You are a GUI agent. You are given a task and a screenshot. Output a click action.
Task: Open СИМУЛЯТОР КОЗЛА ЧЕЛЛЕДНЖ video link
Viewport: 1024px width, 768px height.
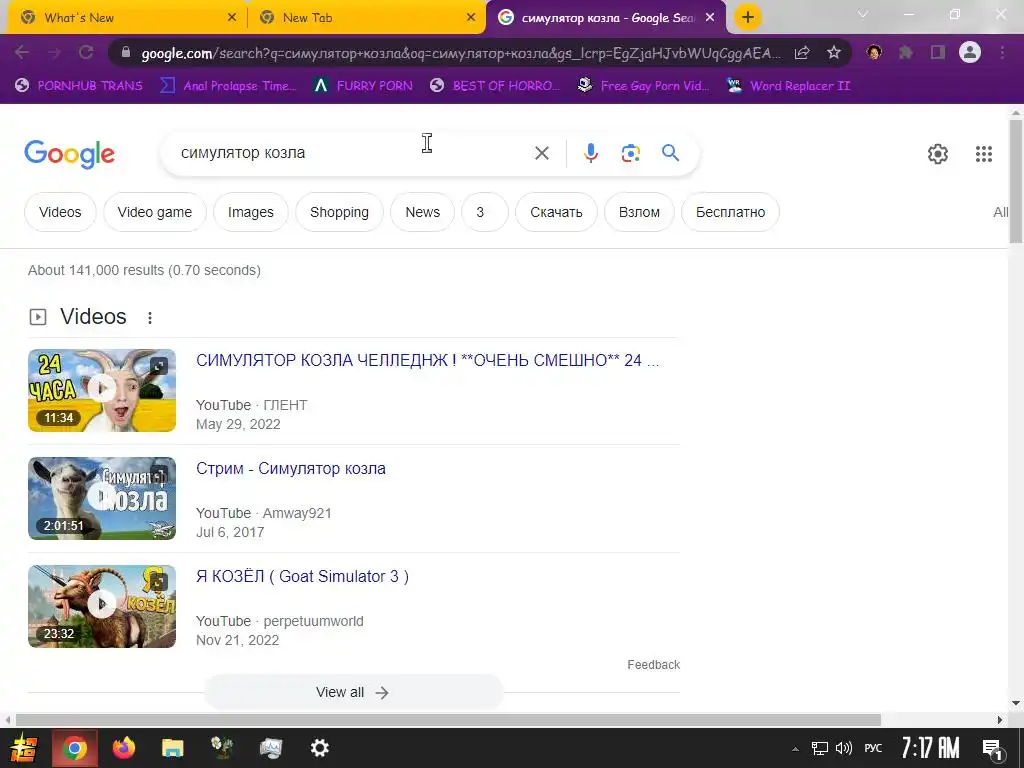(427, 360)
